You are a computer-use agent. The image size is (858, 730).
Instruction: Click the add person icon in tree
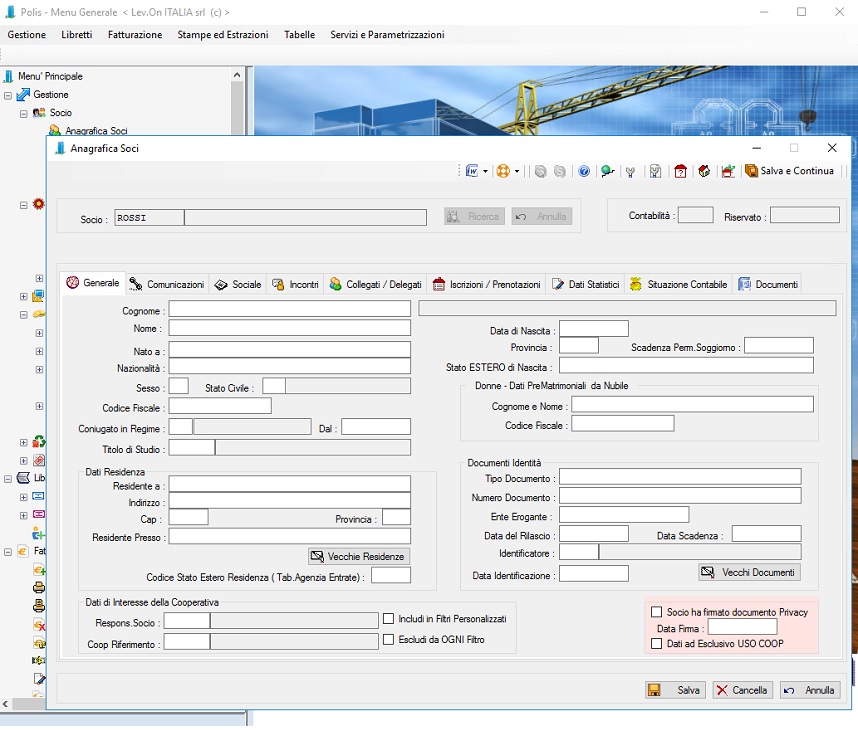(39, 534)
